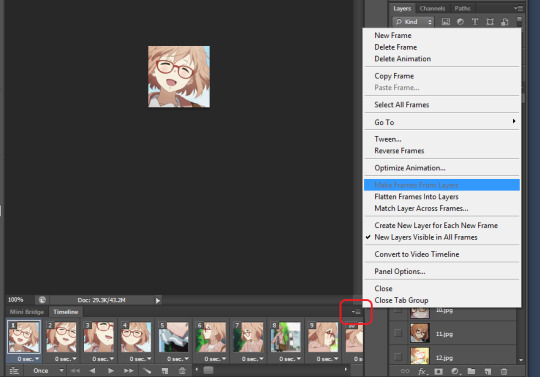Open the Kind filter dropdown
Viewport: 540px width, 377px height.
[413, 22]
